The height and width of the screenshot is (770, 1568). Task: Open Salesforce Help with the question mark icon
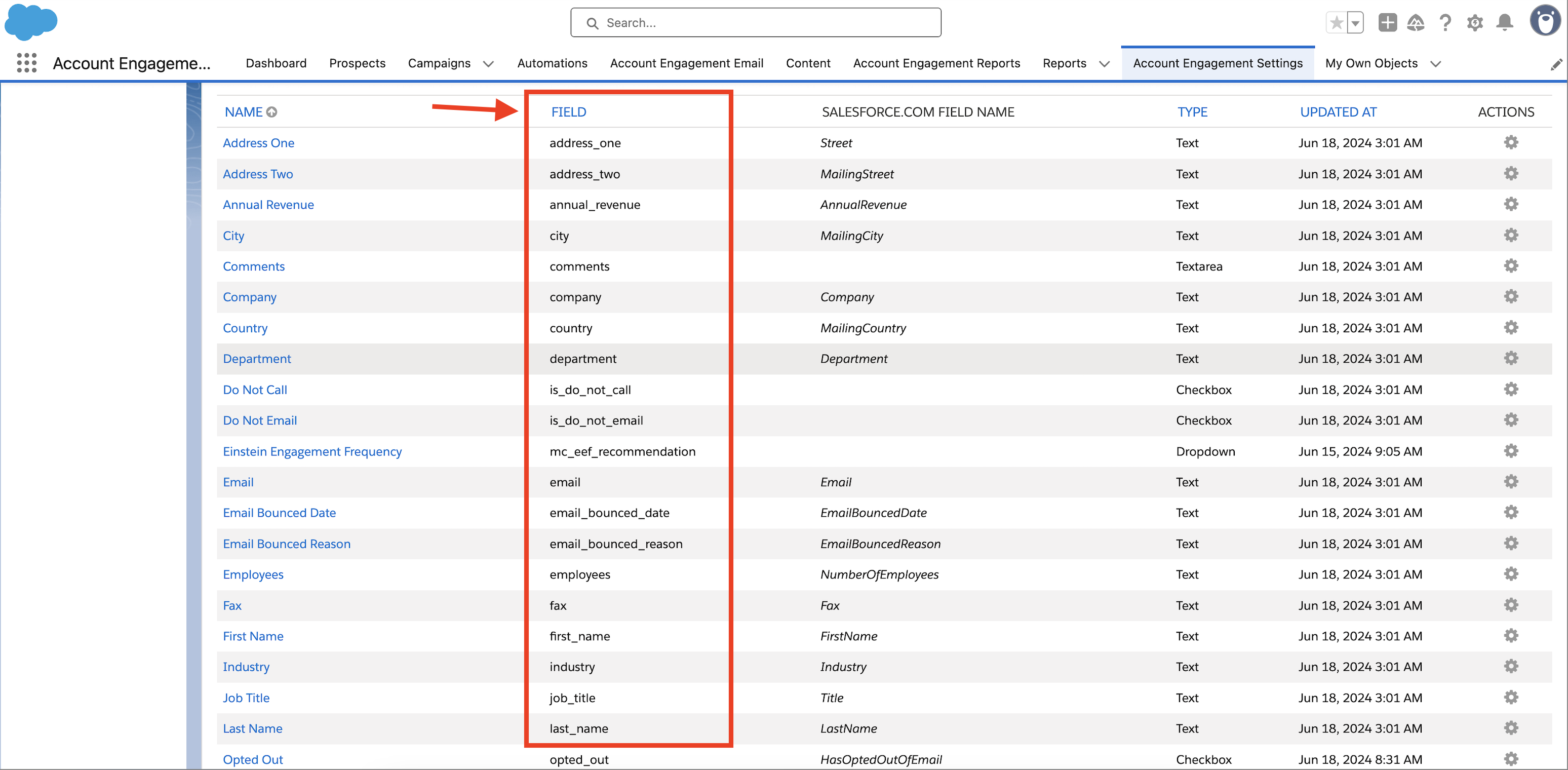point(1445,22)
